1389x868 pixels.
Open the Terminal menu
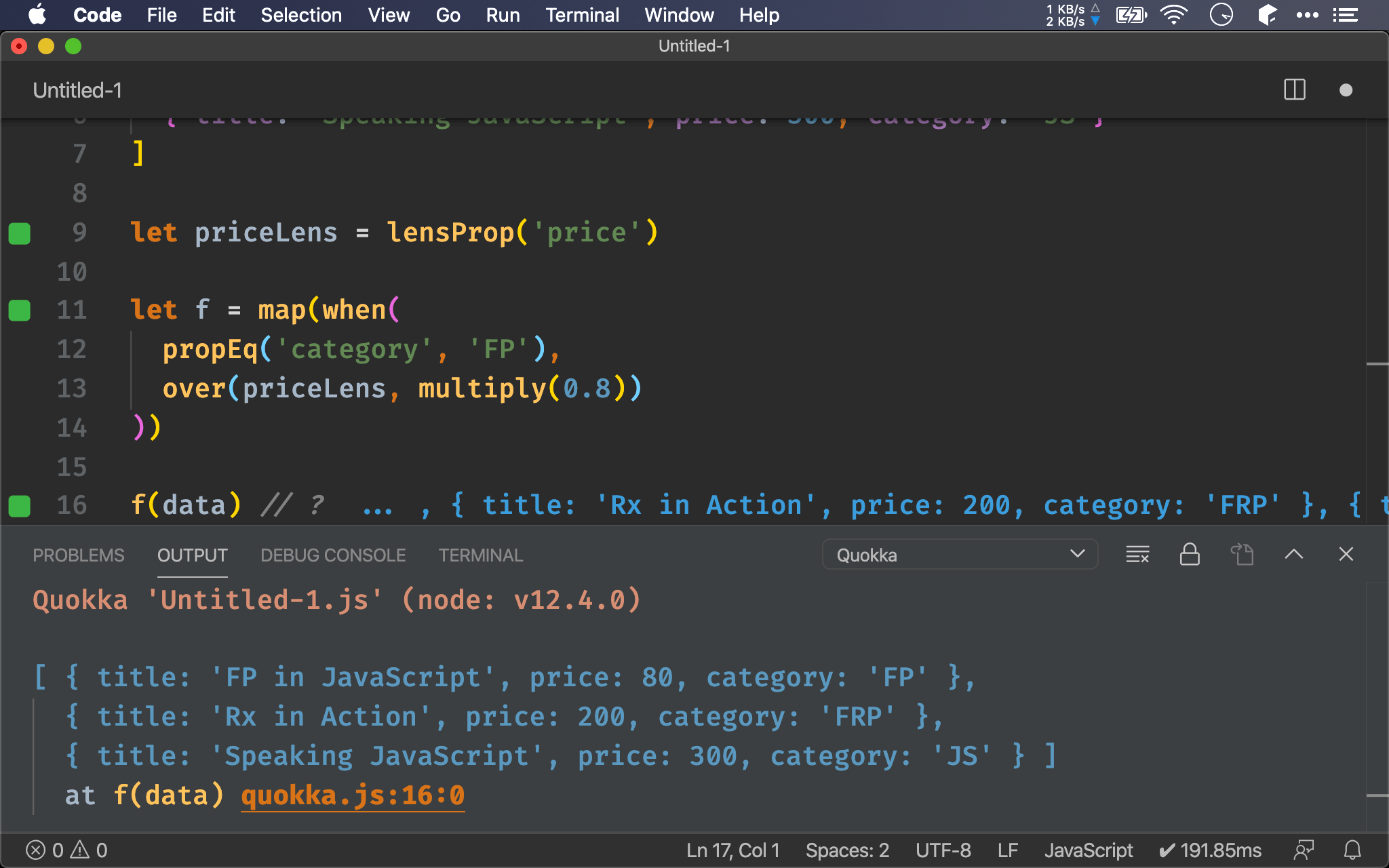582,15
